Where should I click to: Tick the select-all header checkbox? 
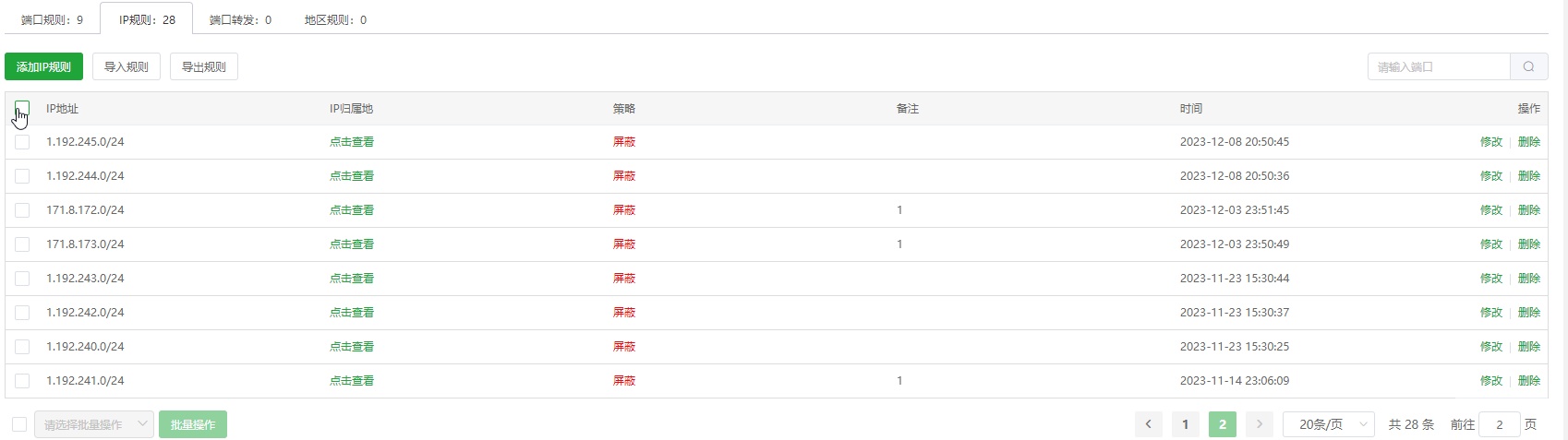[22, 108]
